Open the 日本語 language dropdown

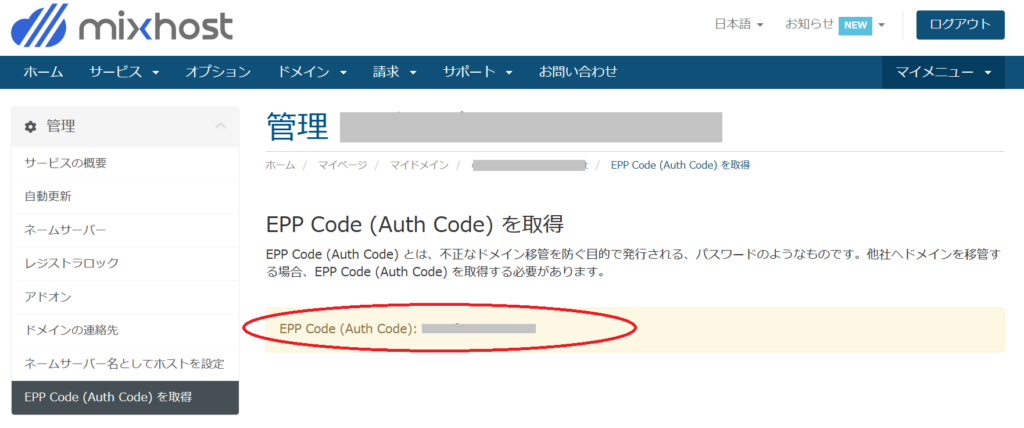[739, 24]
